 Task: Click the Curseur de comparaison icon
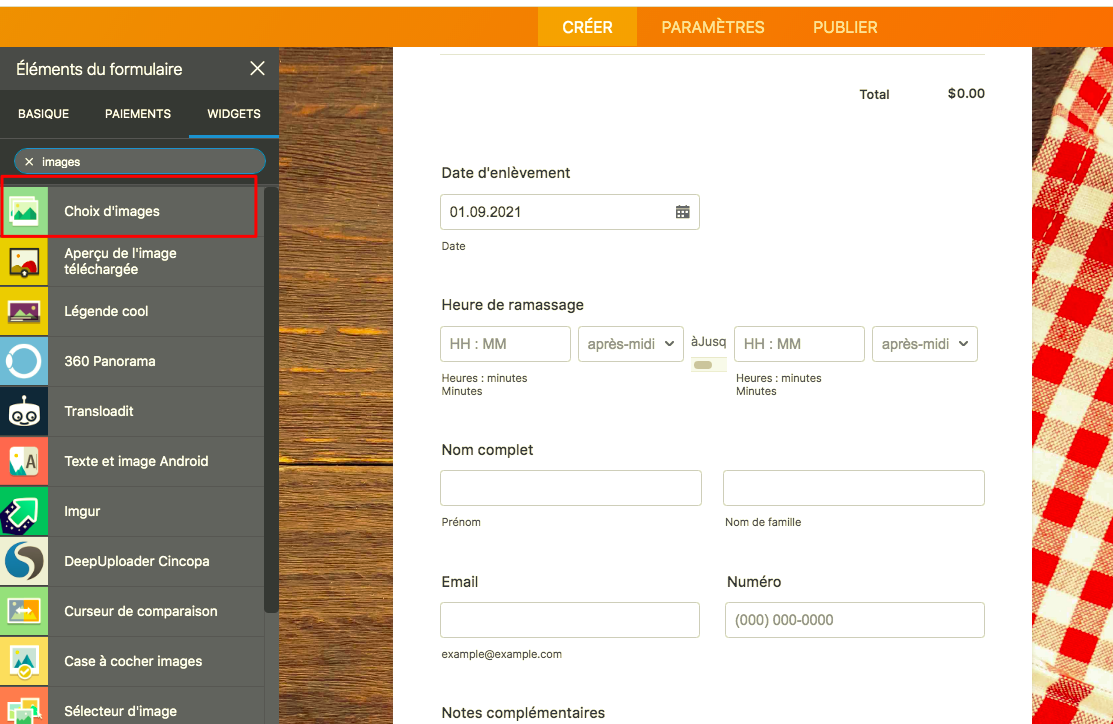(x=24, y=611)
